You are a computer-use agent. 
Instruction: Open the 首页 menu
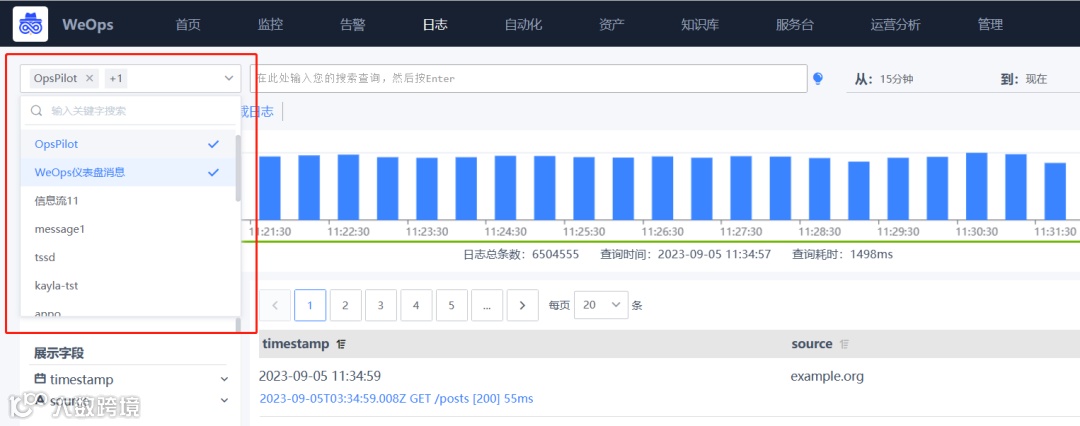[x=188, y=25]
